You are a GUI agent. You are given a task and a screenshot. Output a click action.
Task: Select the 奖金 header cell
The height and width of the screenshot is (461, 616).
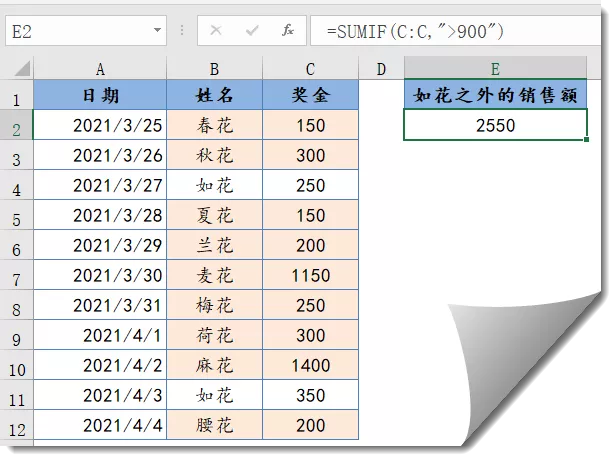(310, 96)
